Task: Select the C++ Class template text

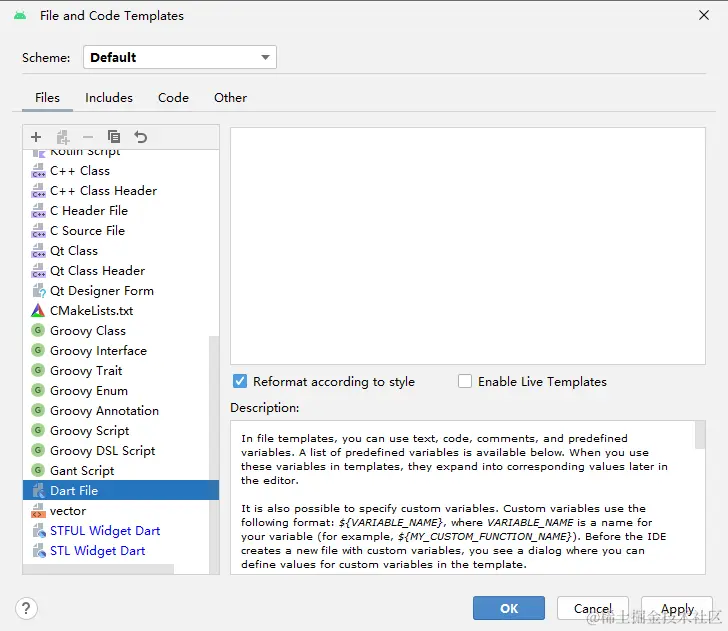Action: pos(80,171)
